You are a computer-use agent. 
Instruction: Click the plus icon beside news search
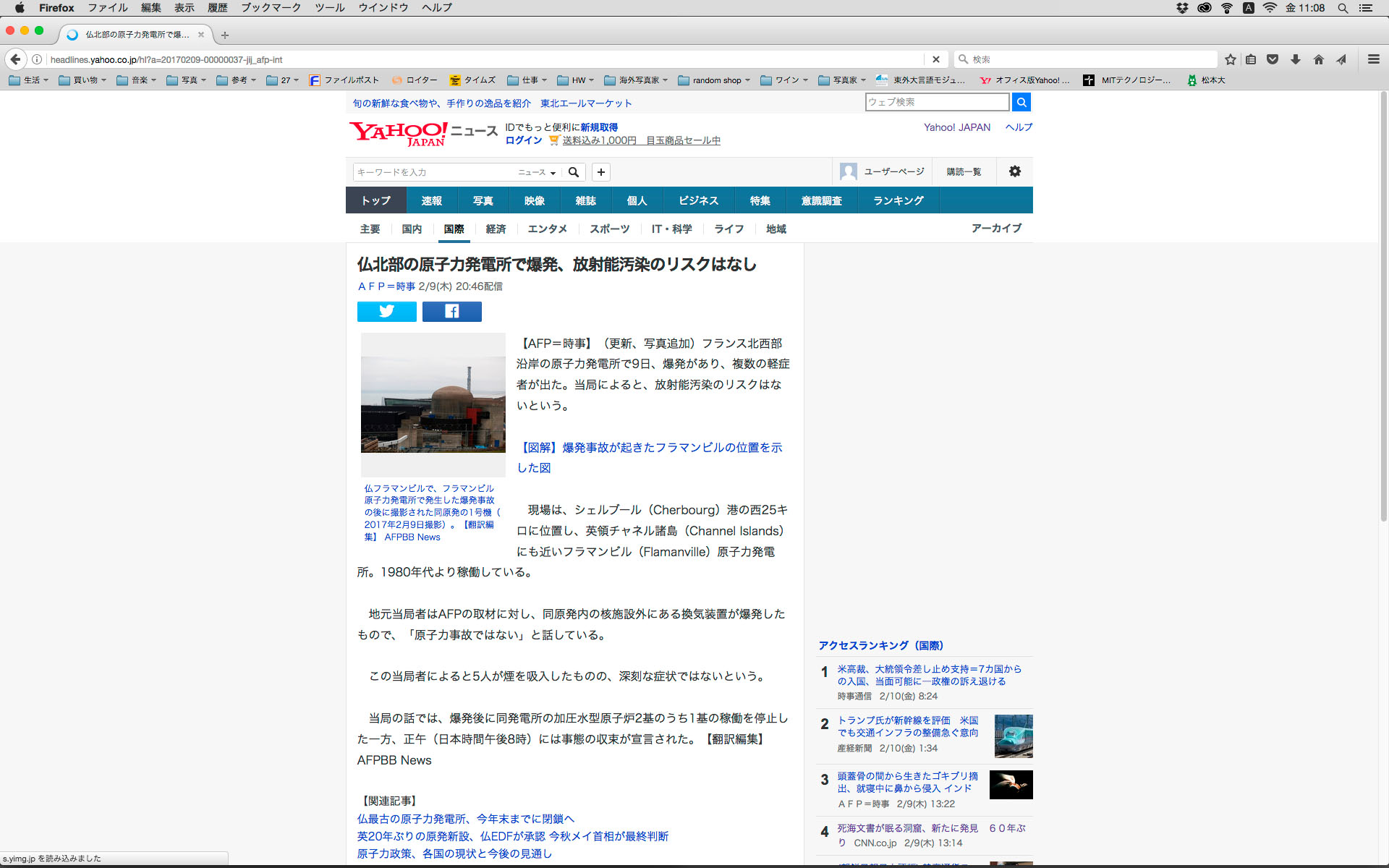(x=600, y=172)
